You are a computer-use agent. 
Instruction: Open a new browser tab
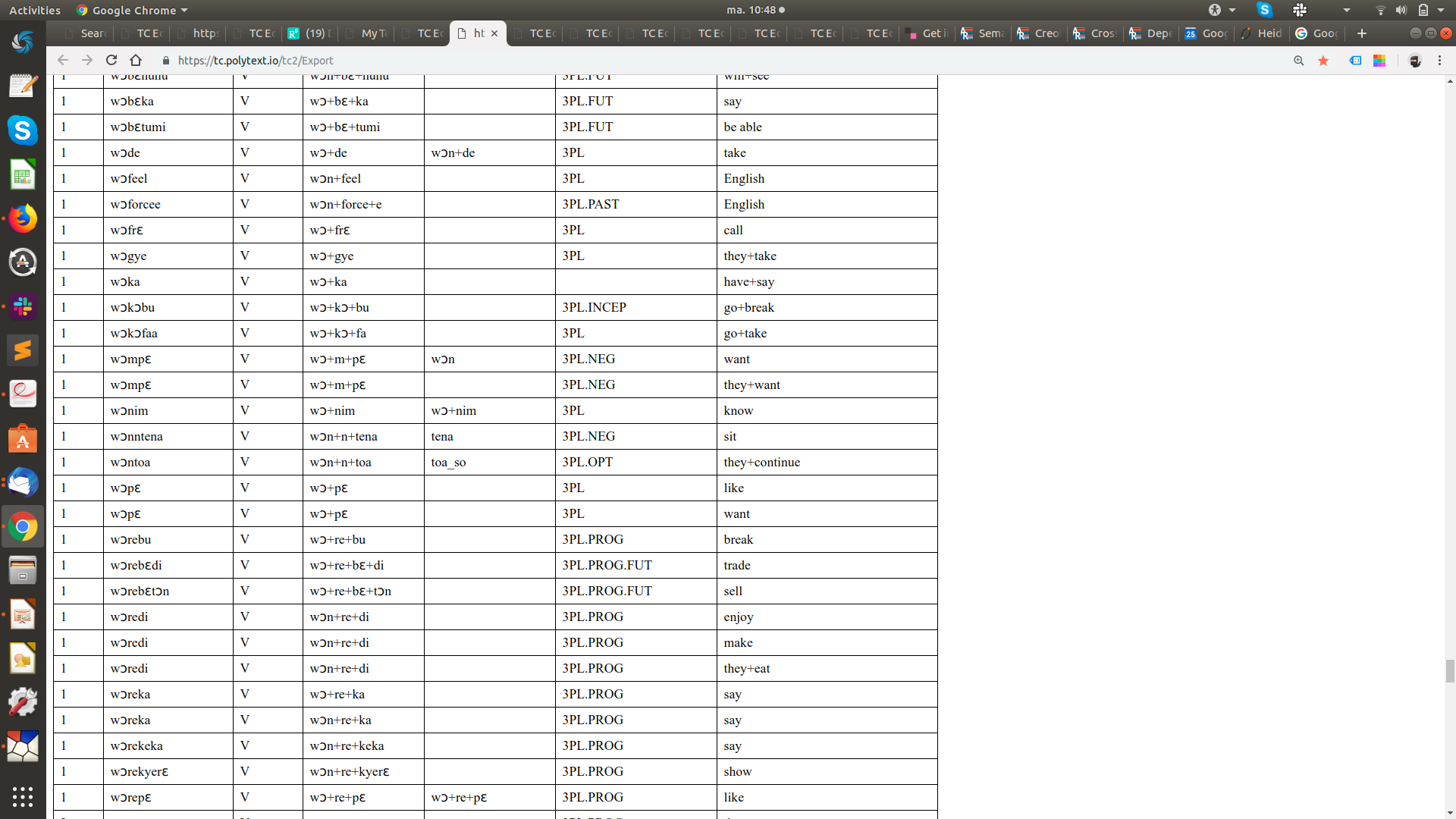click(x=1362, y=33)
